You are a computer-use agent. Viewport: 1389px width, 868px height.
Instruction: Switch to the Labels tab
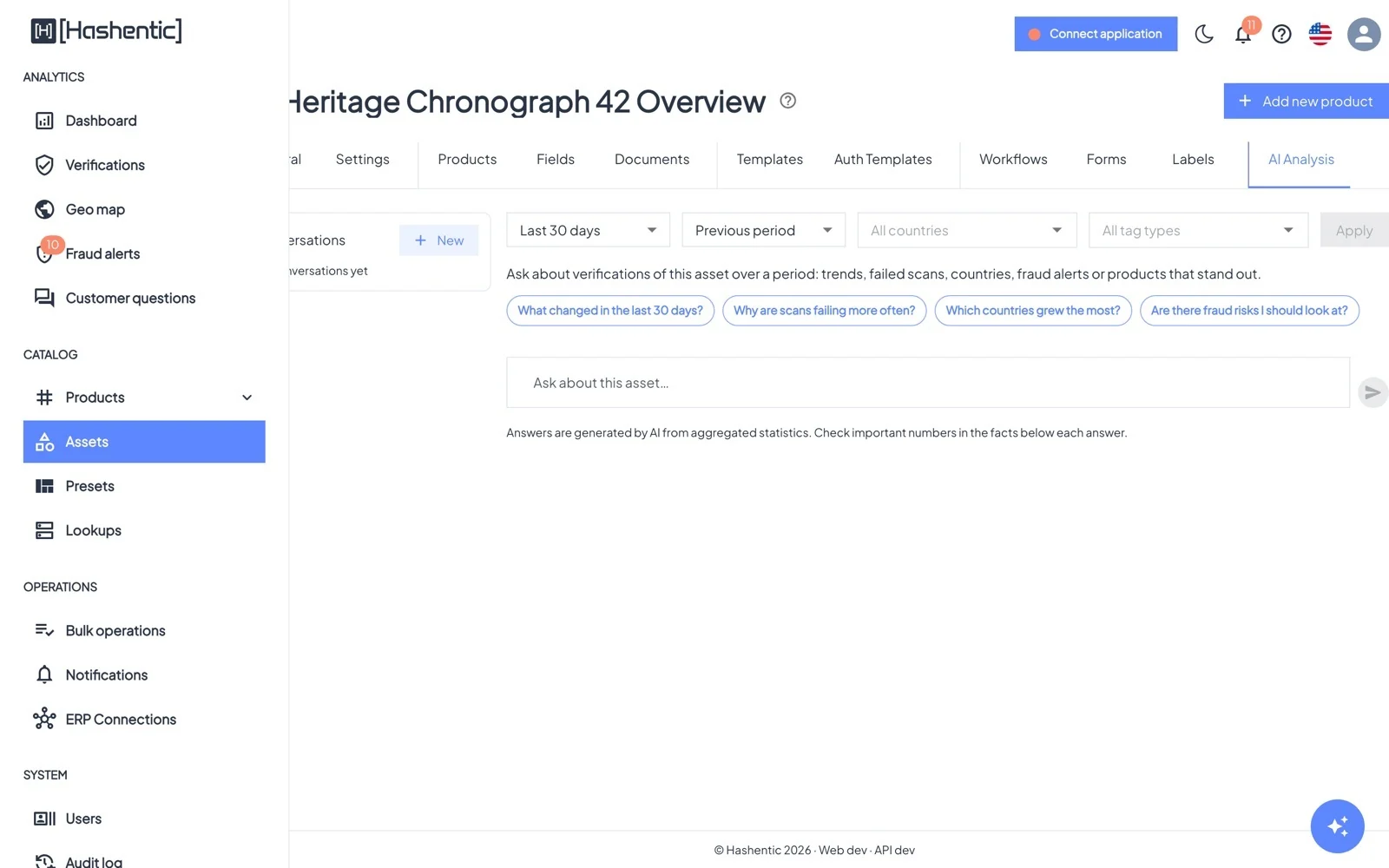[x=1193, y=160]
